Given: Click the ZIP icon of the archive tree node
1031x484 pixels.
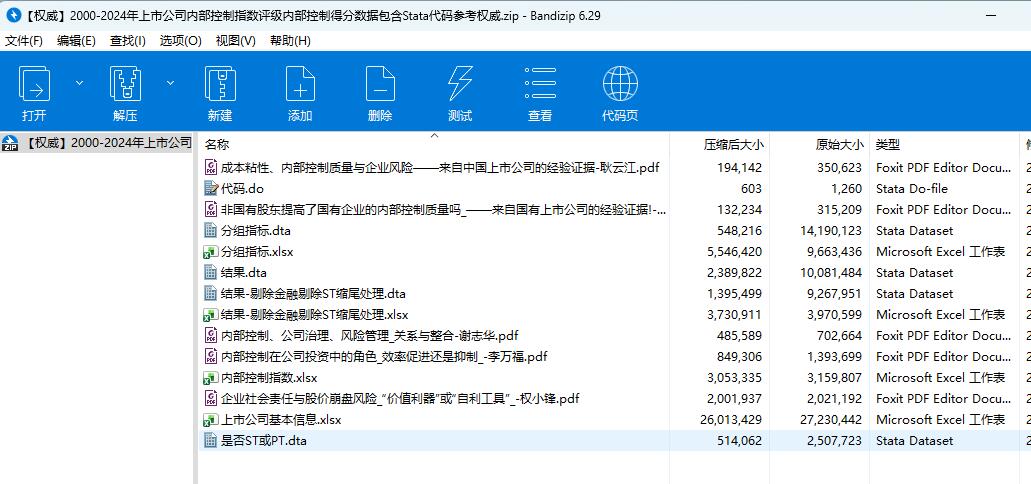Looking at the screenshot, I should [x=10, y=143].
